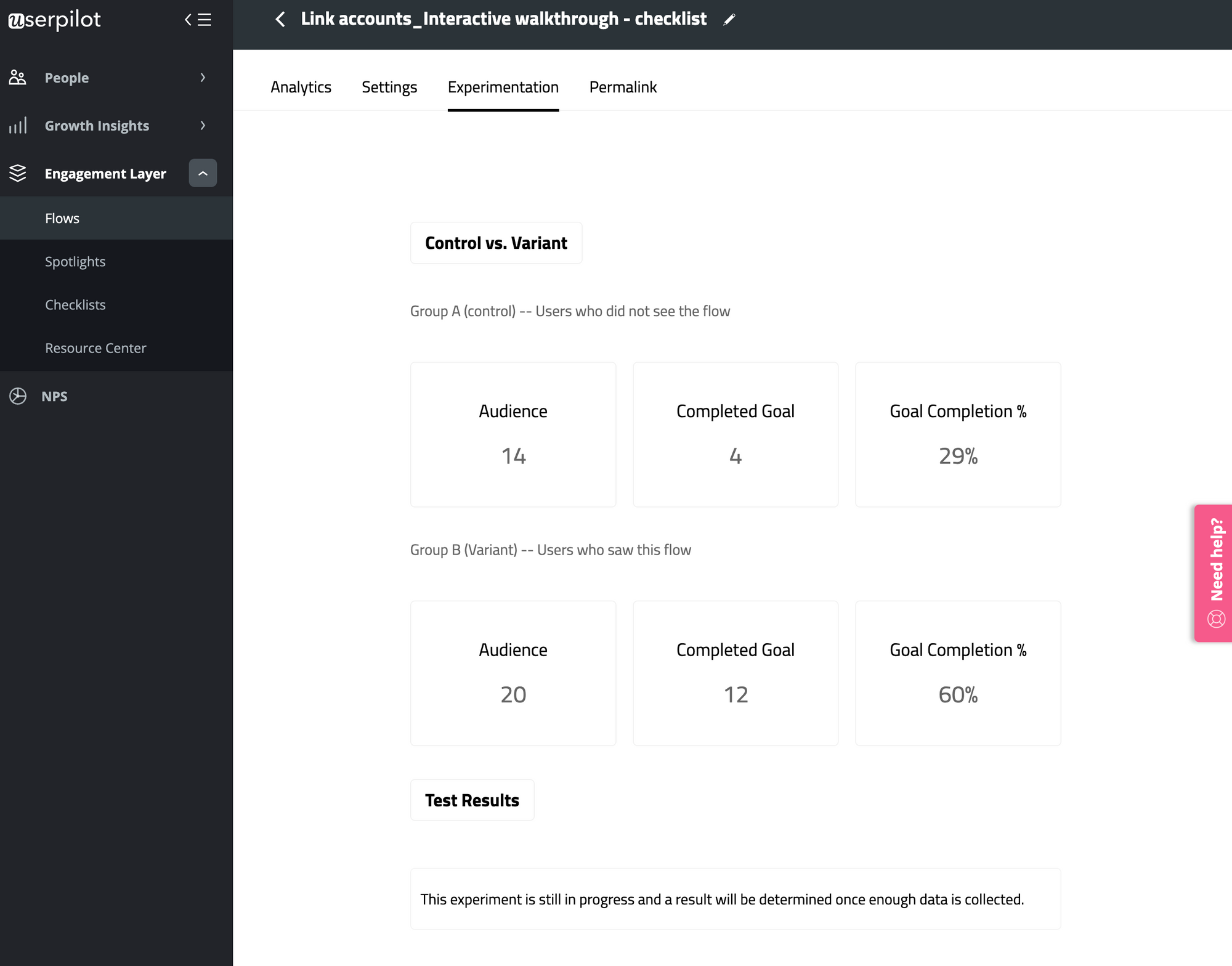Click the People section icon
1232x966 pixels.
(17, 77)
